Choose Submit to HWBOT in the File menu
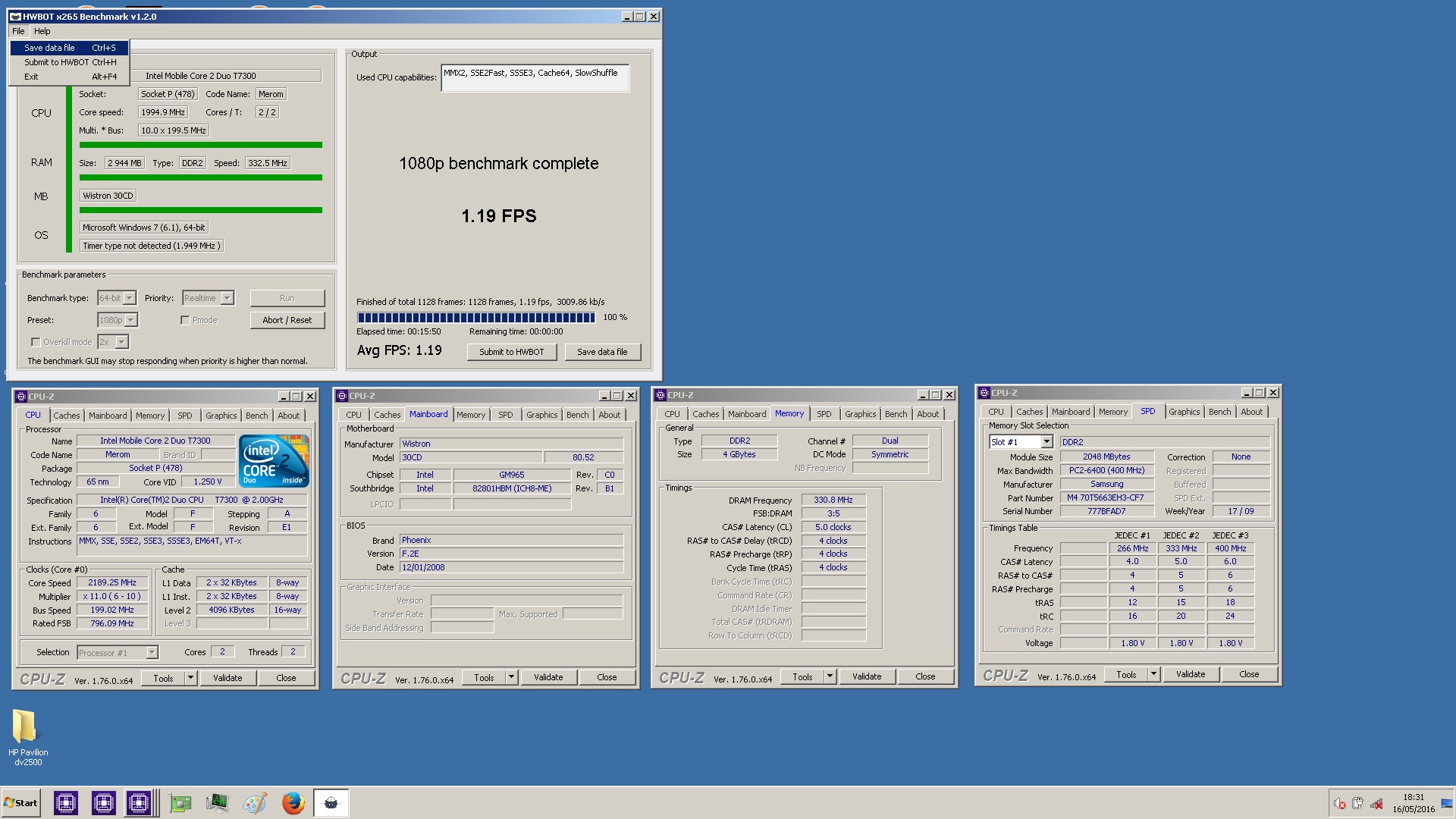Image resolution: width=1456 pixels, height=819 pixels. 69,62
